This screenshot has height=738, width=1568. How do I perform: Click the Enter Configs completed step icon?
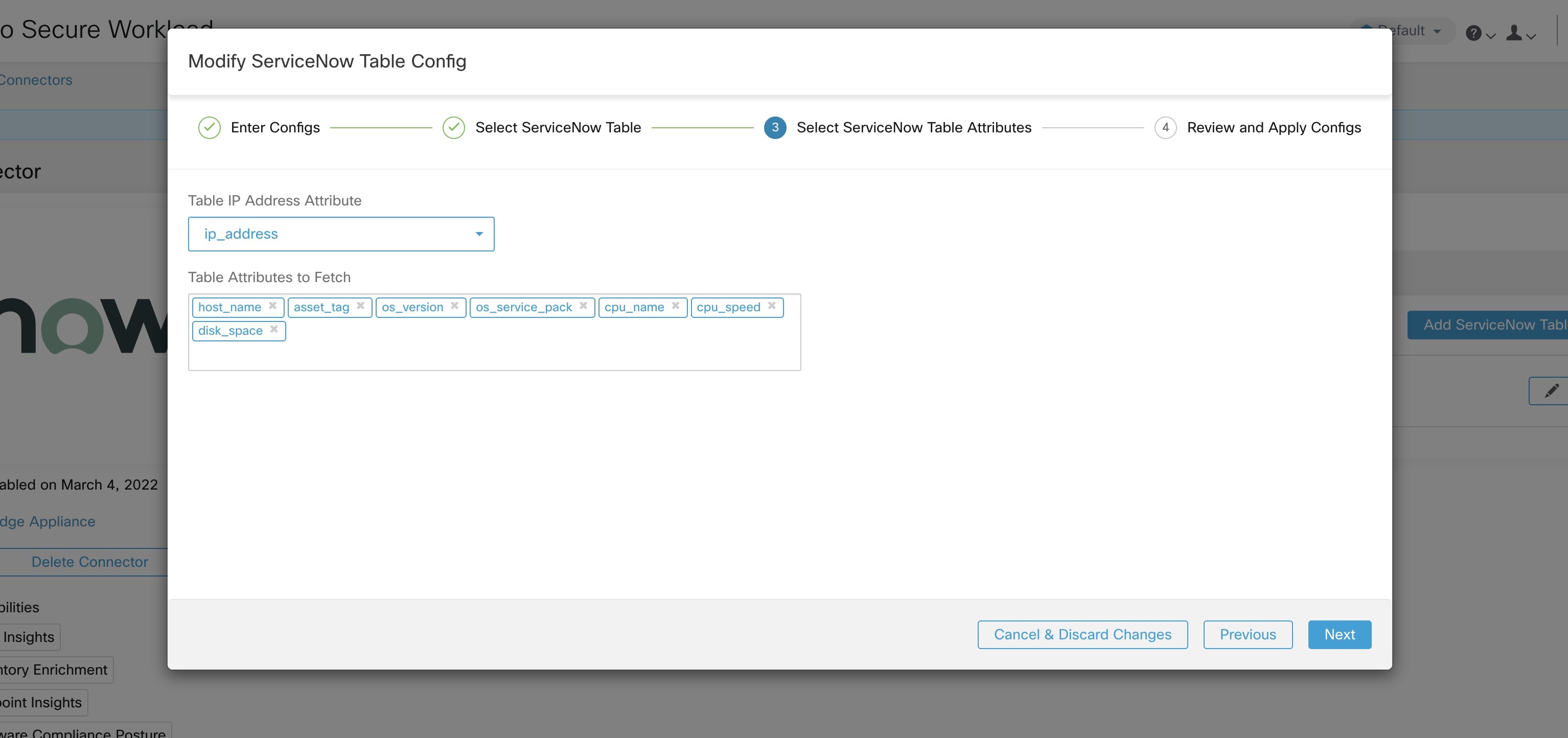click(x=210, y=127)
